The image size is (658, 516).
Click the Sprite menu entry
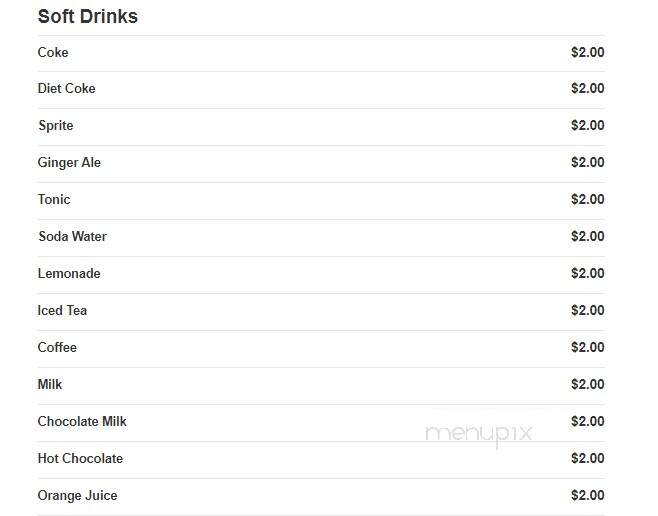[55, 125]
